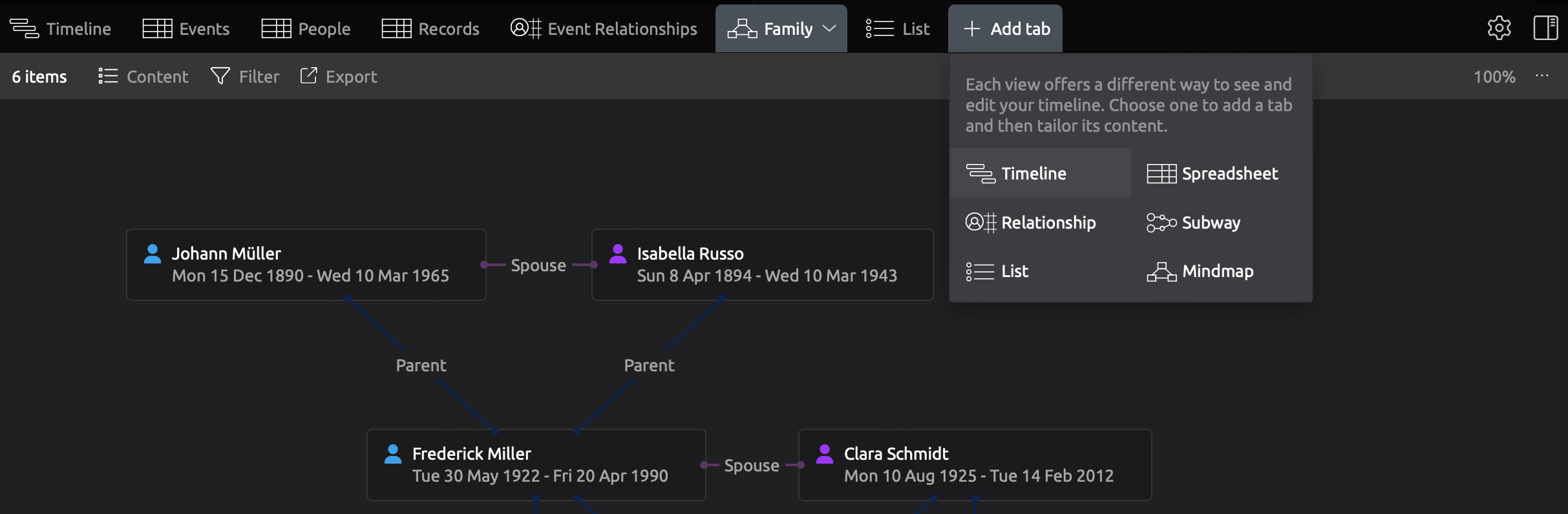Viewport: 1568px width, 514px height.
Task: Choose Subway view from the popup
Action: [1194, 222]
